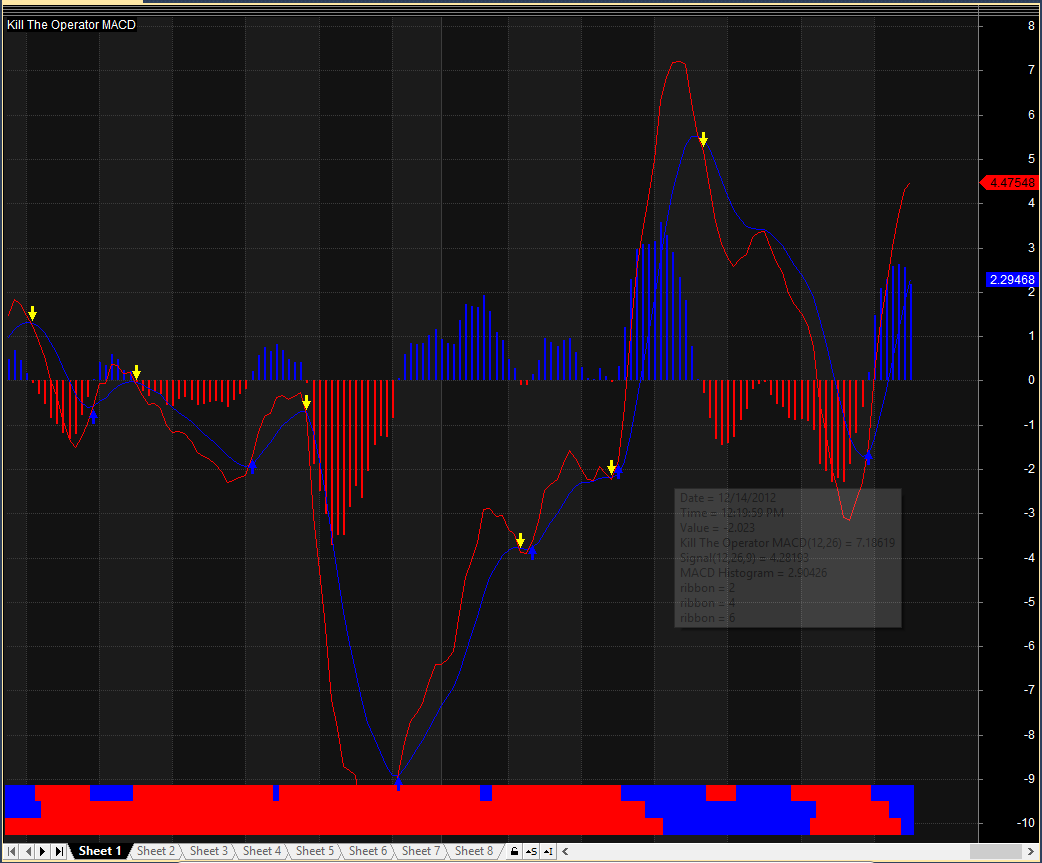Click the horizontal scrollbar right arrow

pyautogui.click(x=1033, y=851)
